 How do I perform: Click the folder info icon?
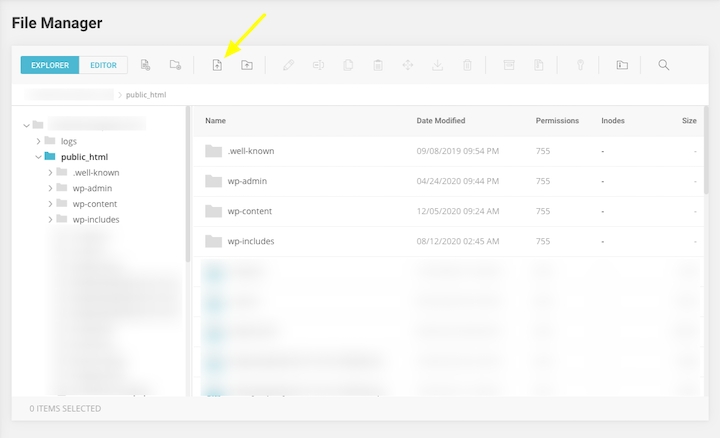(x=622, y=65)
